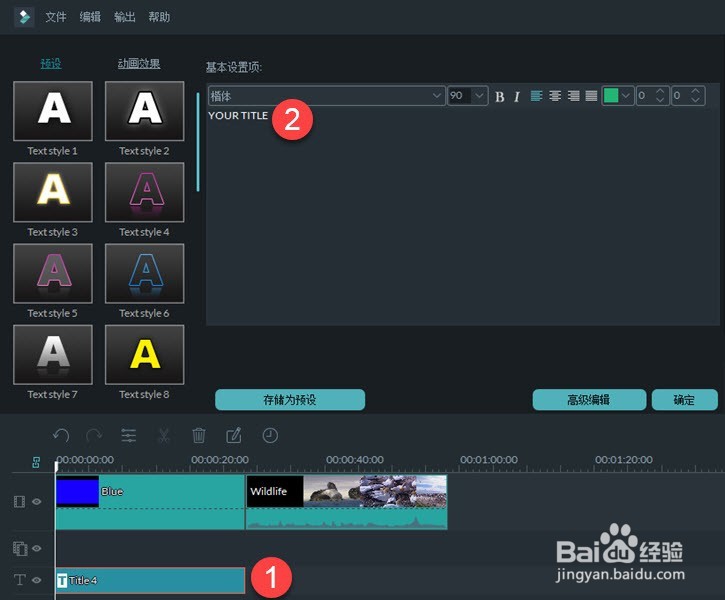725x600 pixels.
Task: Click the preset list vertical scrollbar
Action: pyautogui.click(x=198, y=142)
